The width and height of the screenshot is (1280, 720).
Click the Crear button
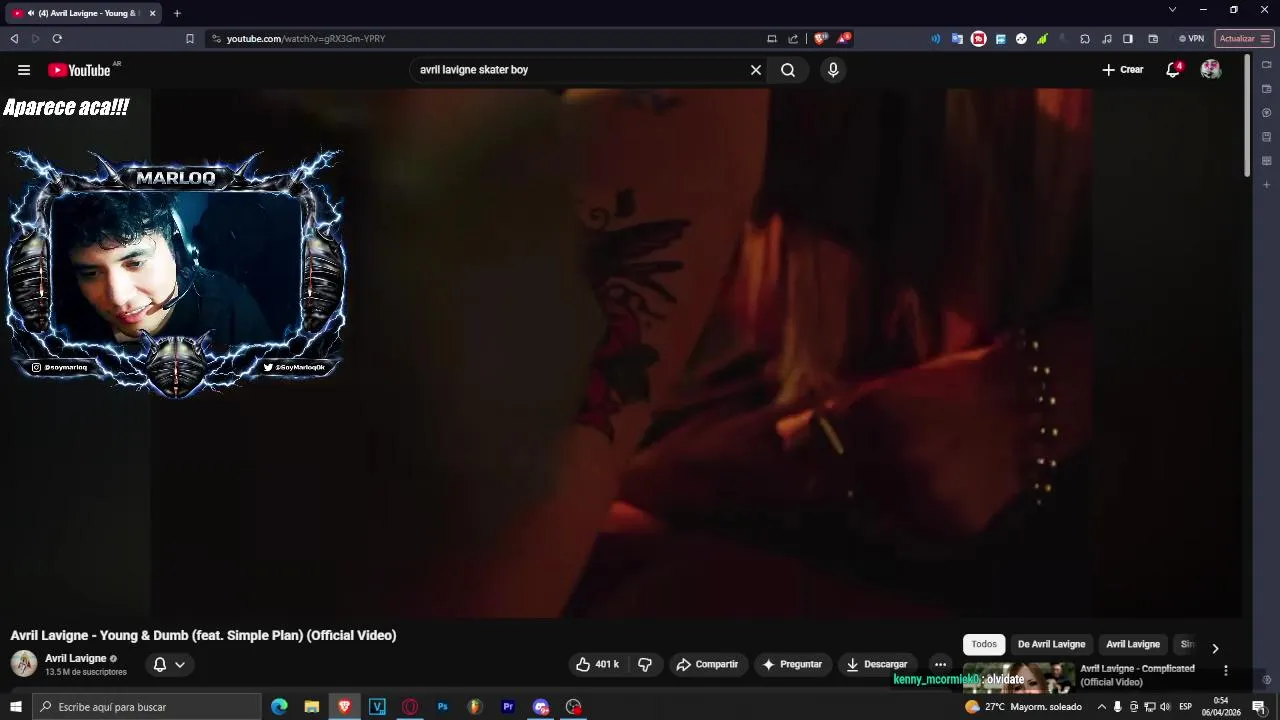1122,70
